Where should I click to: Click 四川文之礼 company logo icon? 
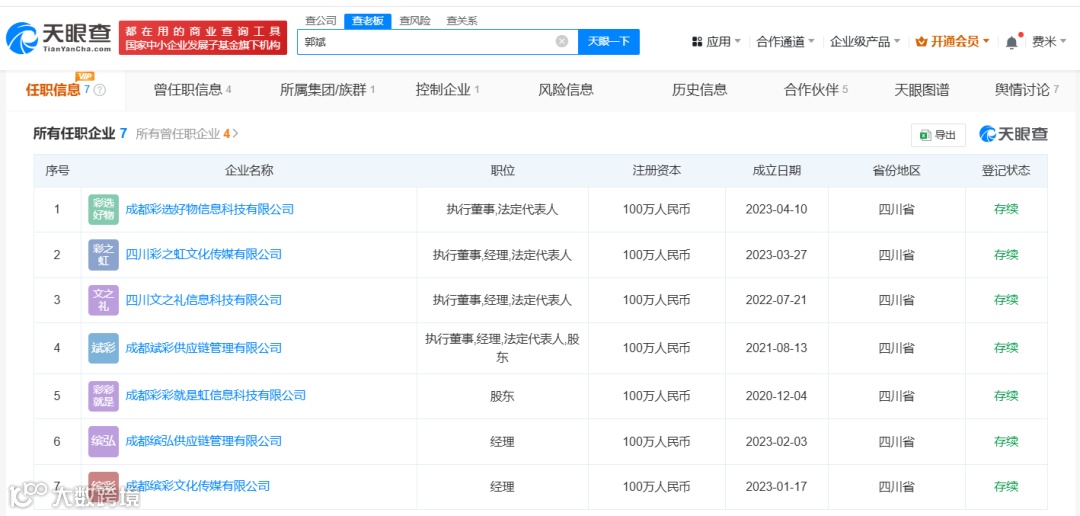click(103, 300)
